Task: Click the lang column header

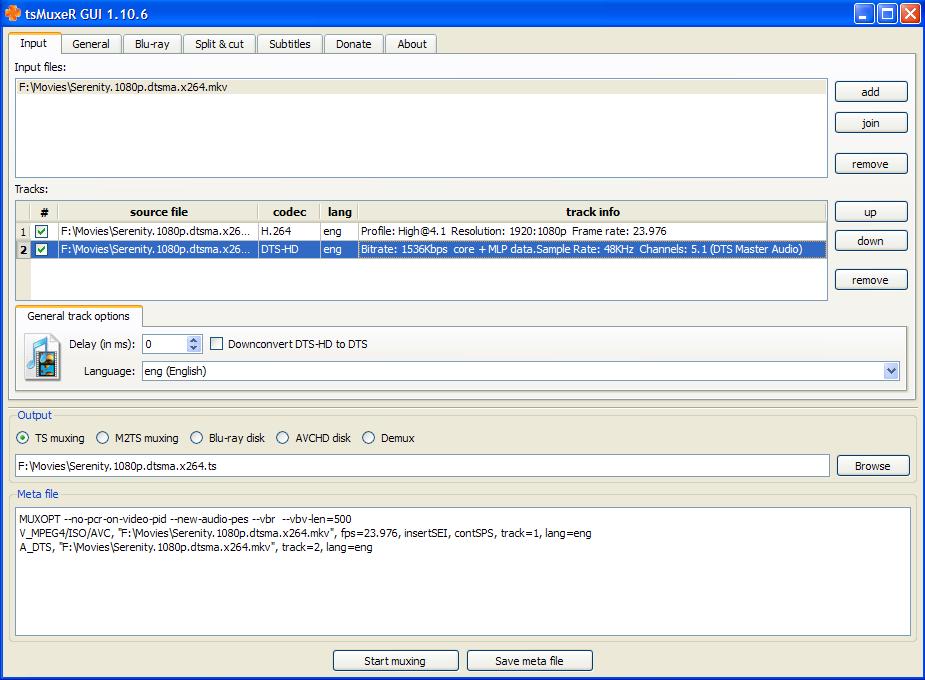Action: point(339,212)
